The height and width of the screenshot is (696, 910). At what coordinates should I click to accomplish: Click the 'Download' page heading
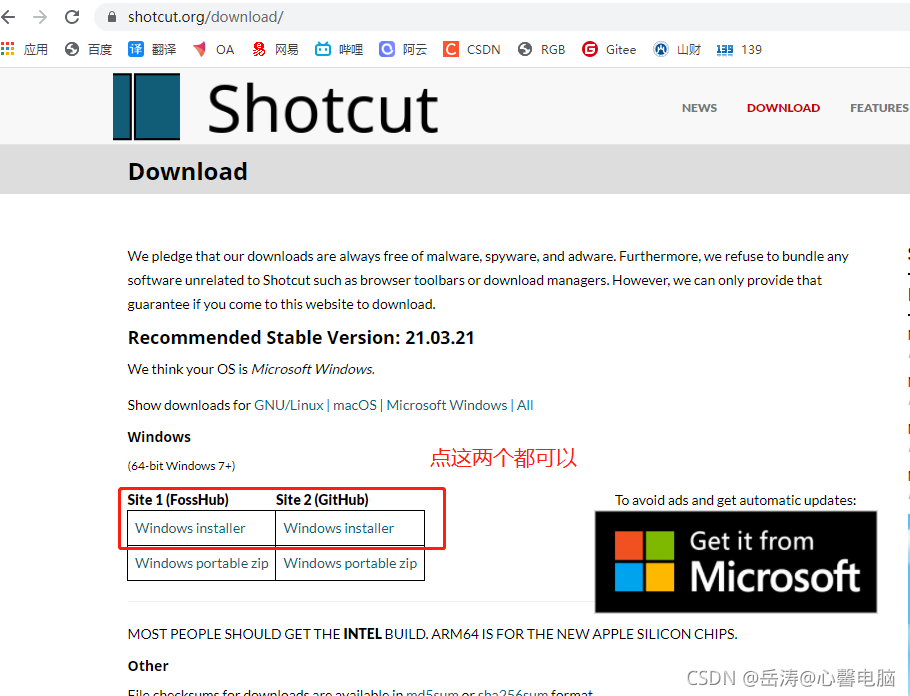[x=187, y=172]
